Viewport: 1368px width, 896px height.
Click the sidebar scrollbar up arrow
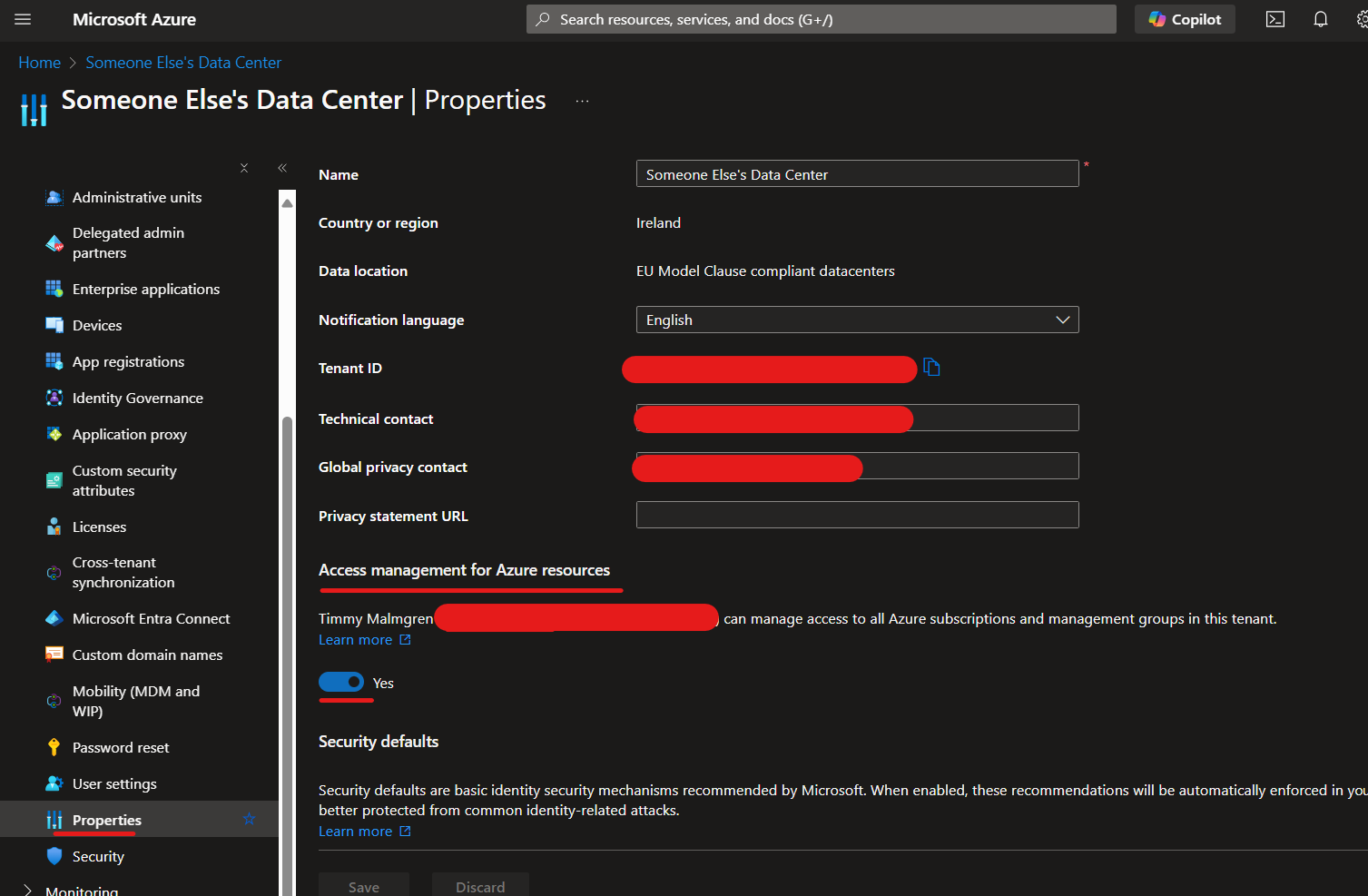(288, 202)
